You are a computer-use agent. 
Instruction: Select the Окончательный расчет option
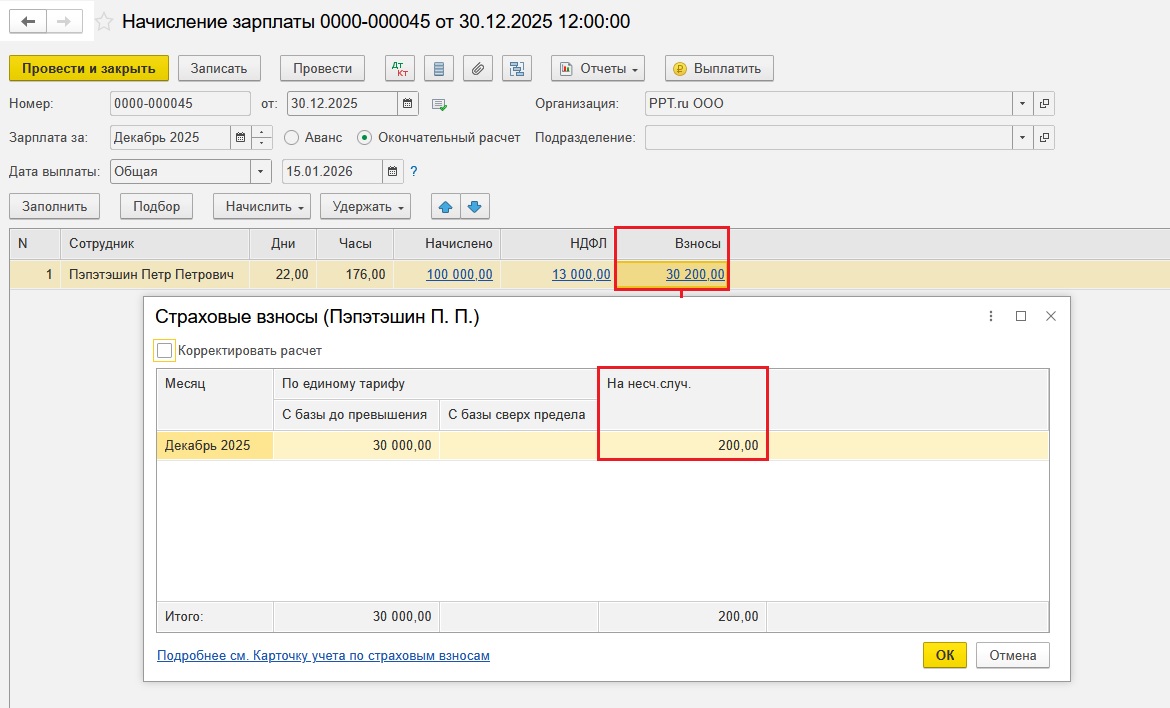(365, 137)
